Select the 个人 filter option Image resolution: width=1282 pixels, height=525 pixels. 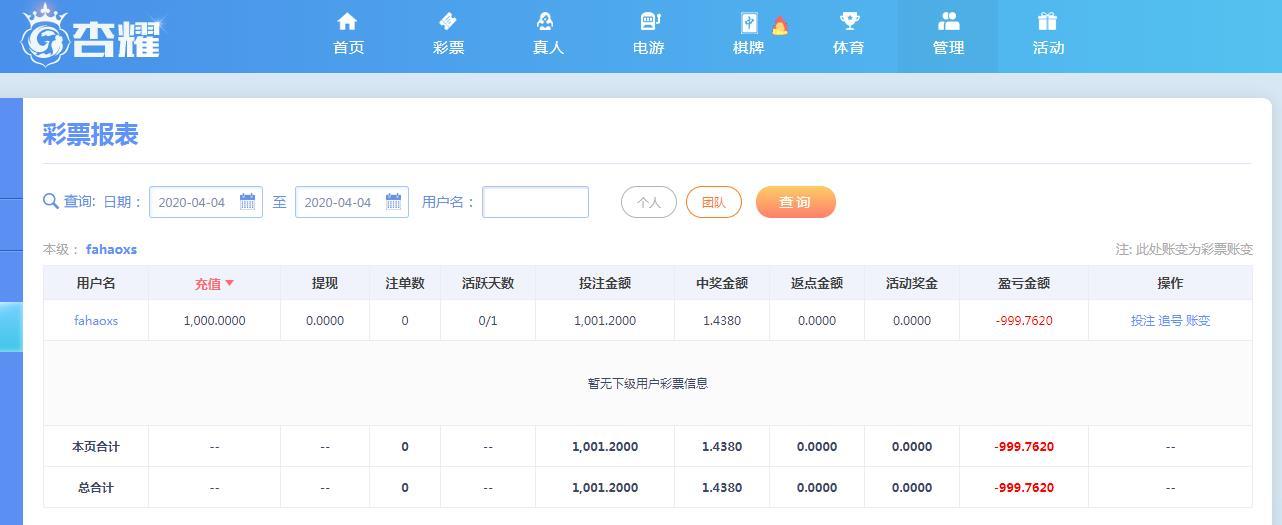pyautogui.click(x=649, y=202)
